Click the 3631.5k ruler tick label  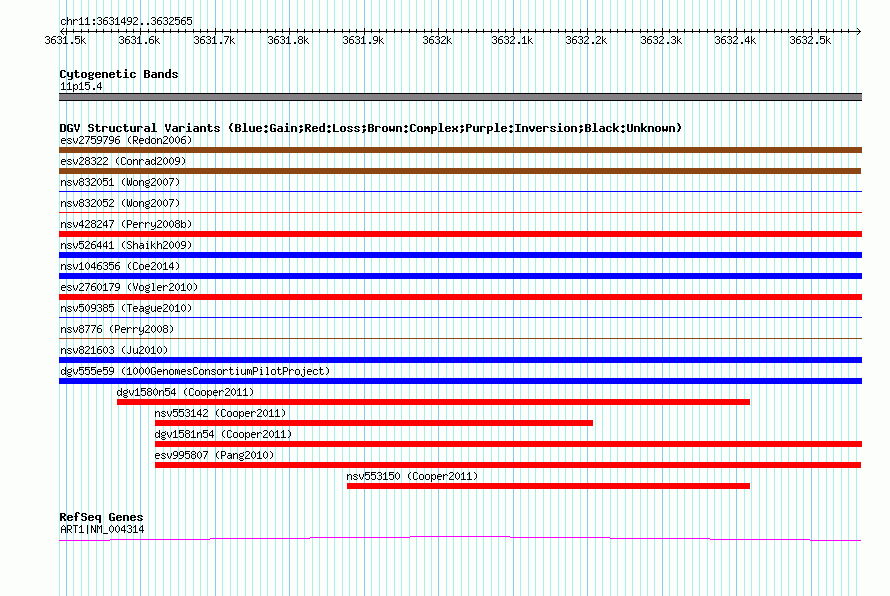point(65,40)
